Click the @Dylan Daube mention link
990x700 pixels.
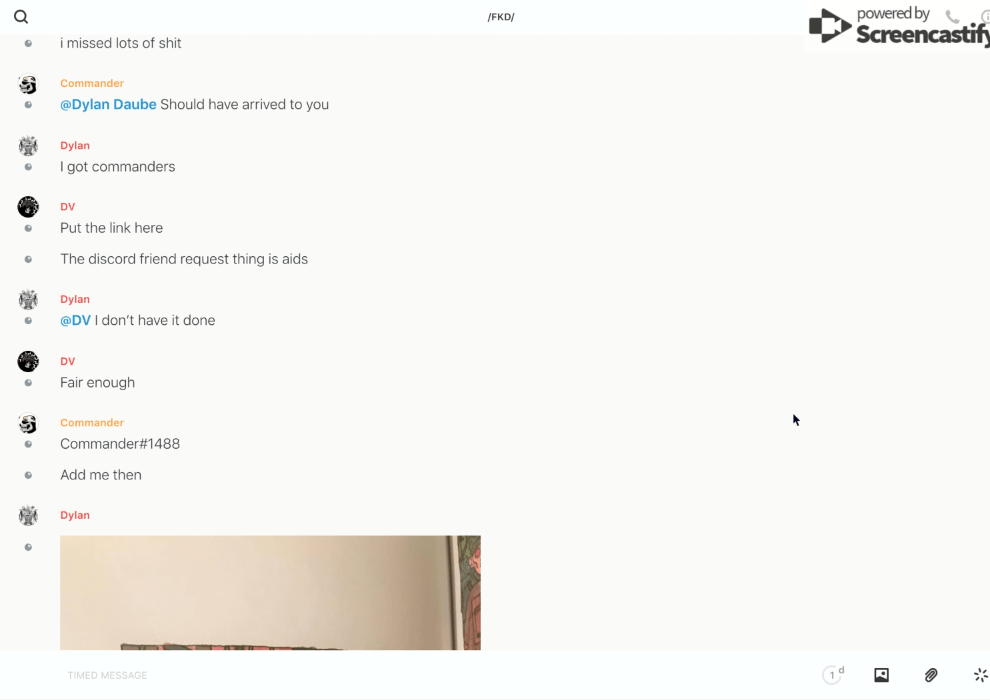[108, 105]
